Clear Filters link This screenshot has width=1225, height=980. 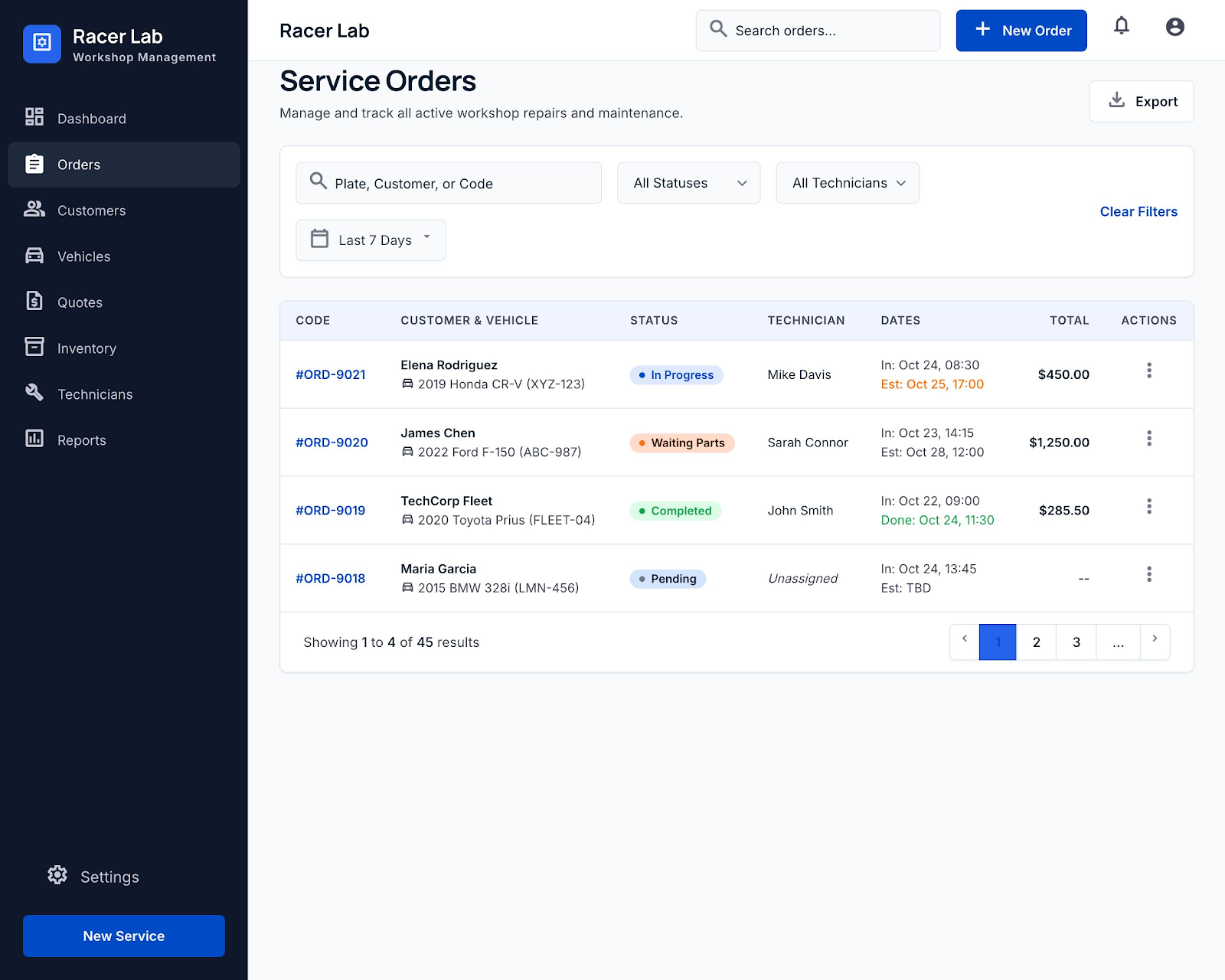1138,211
